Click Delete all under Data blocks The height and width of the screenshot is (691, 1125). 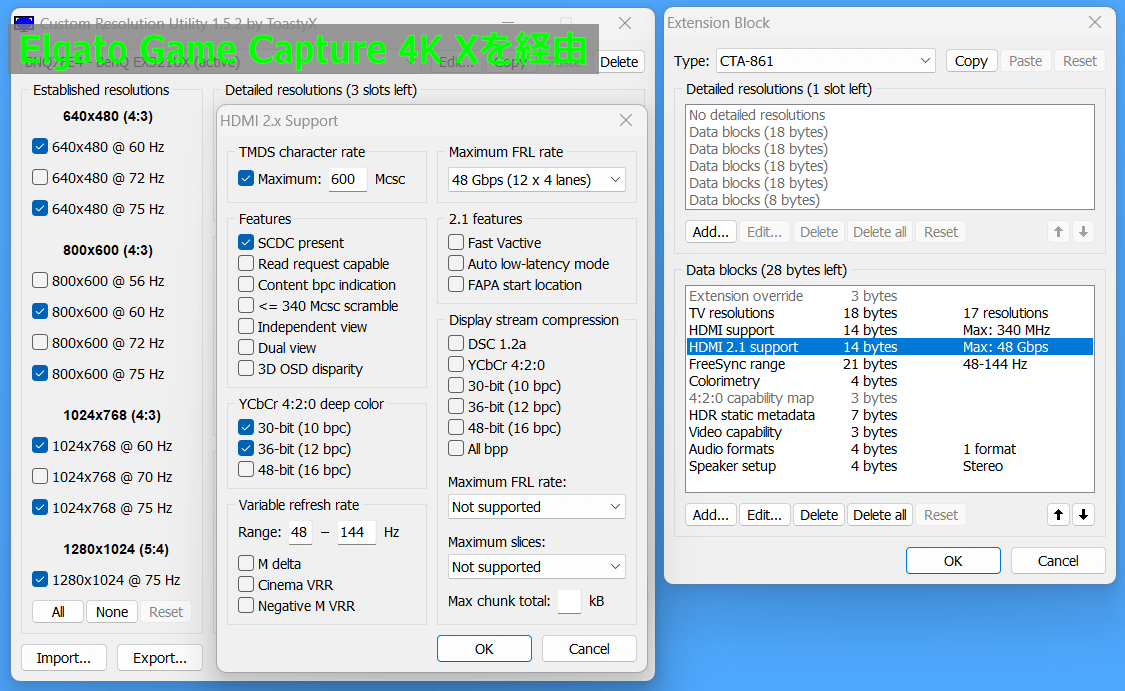tap(880, 514)
